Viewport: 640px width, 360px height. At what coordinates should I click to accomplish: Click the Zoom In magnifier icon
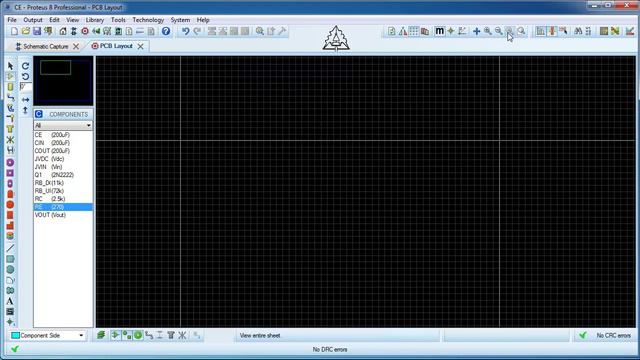click(488, 31)
